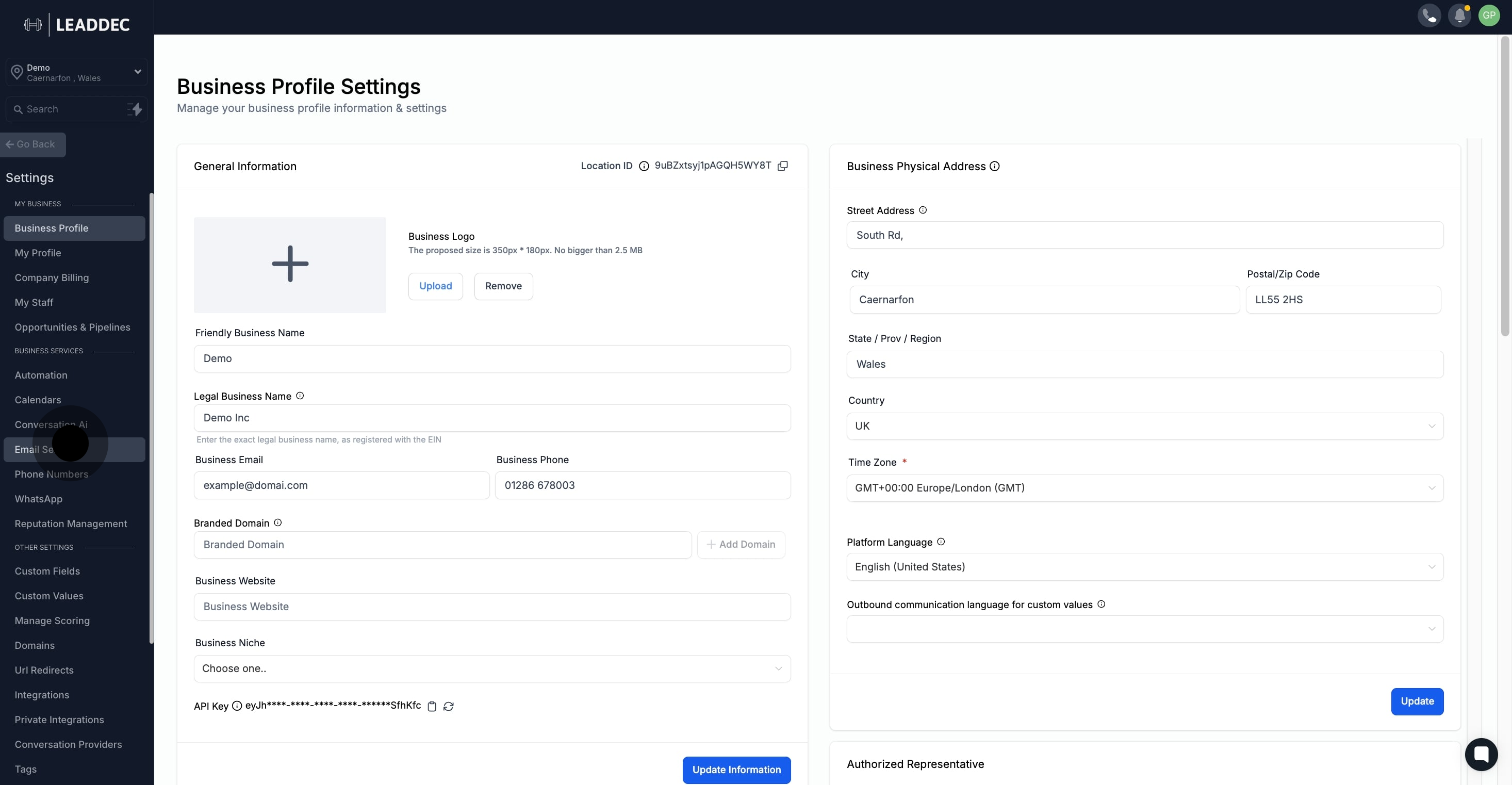Viewport: 1512px width, 785px height.
Task: Click the City field
Action: pyautogui.click(x=1044, y=300)
